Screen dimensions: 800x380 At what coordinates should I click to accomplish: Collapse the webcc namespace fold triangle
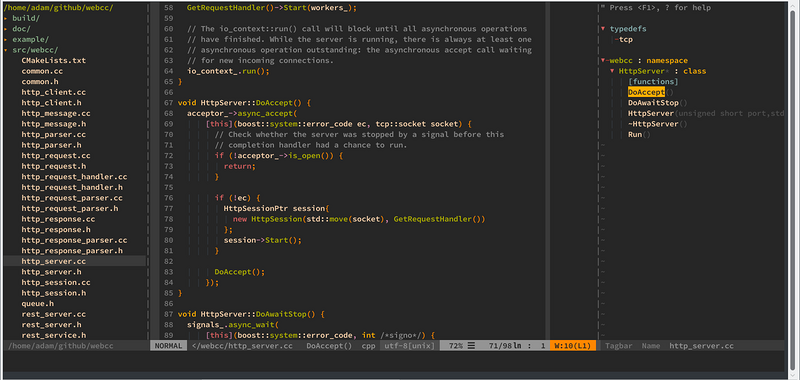pos(603,61)
